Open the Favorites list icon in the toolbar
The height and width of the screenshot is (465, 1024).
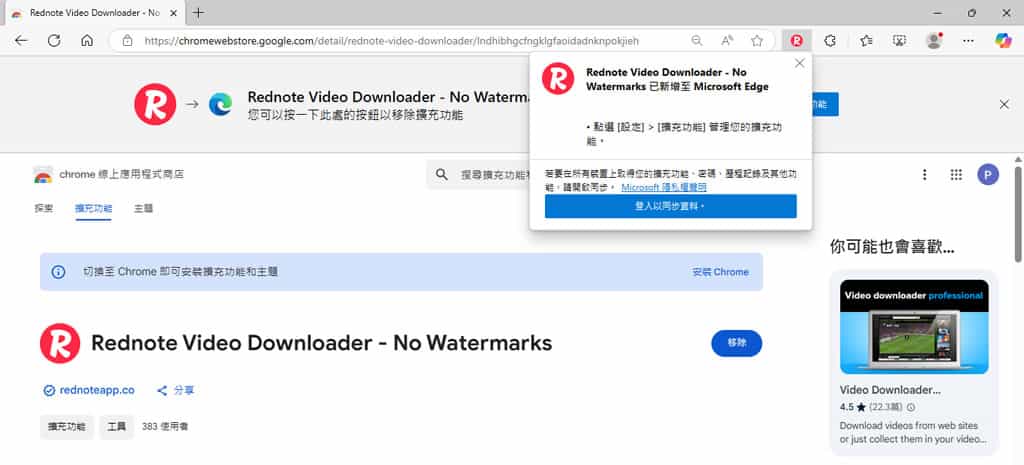coord(866,40)
